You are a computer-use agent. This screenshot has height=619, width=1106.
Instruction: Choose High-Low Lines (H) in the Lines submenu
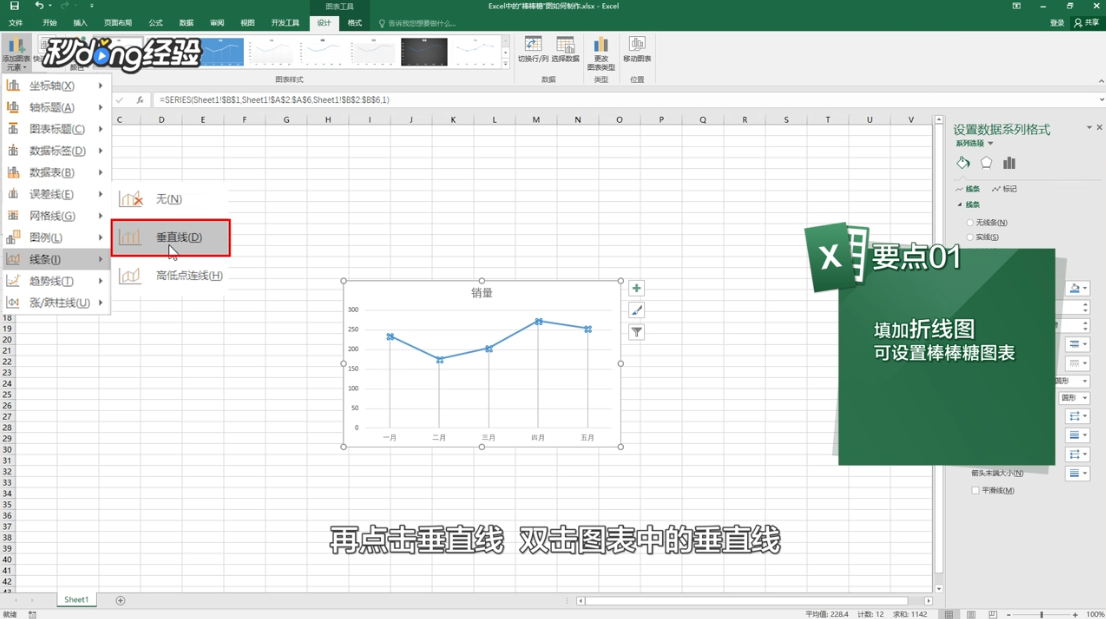[x=170, y=276]
